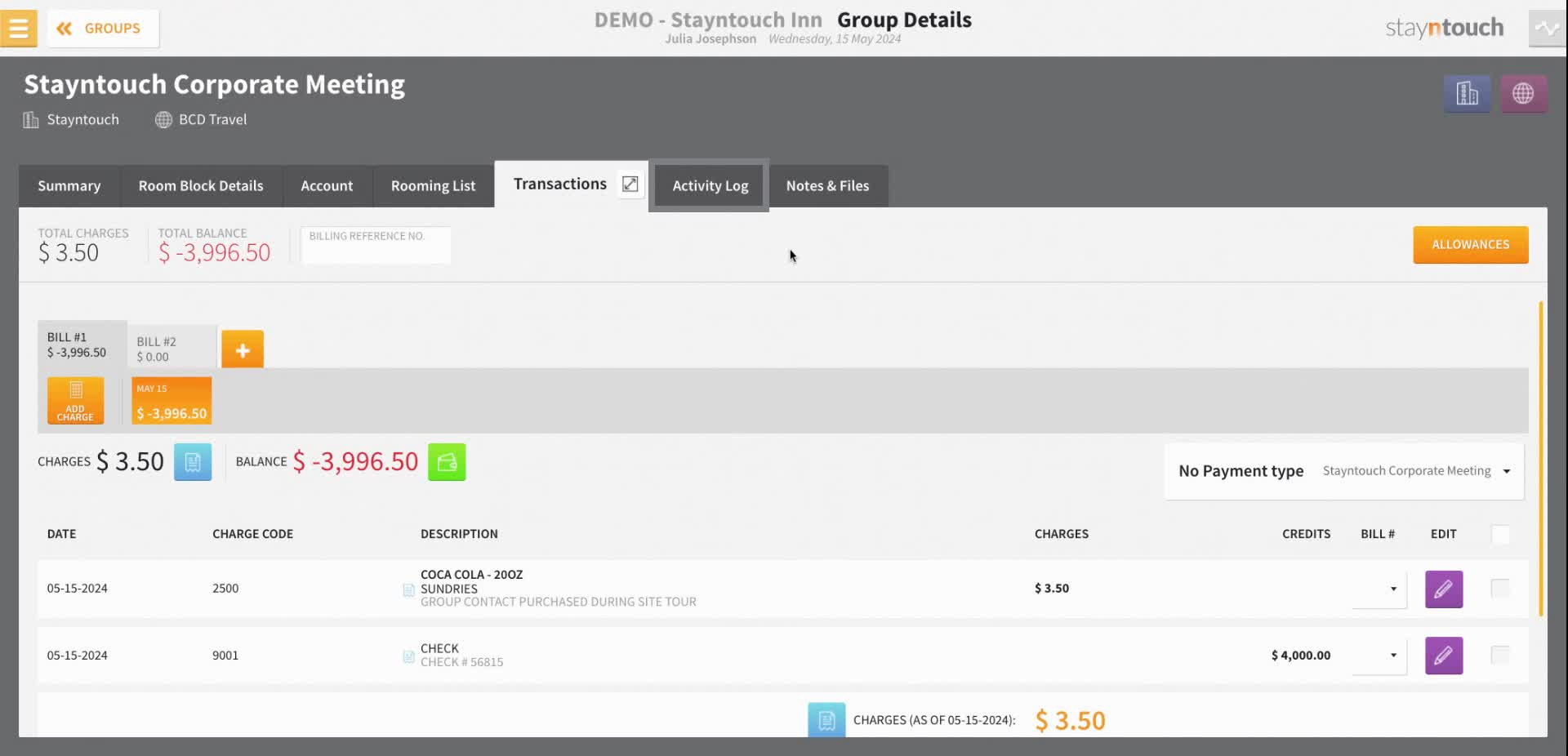The height and width of the screenshot is (756, 1568).
Task: Open Allowances
Action: 1470,245
